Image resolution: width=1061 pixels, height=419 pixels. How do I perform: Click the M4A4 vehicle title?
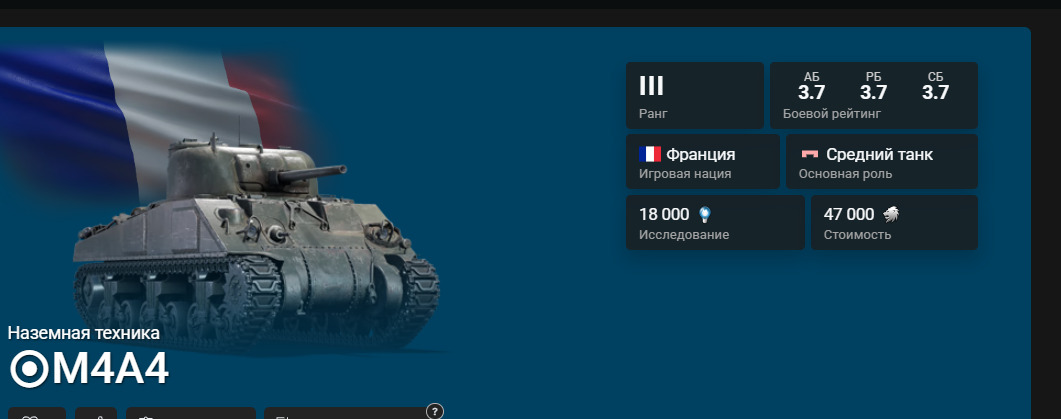[110, 370]
